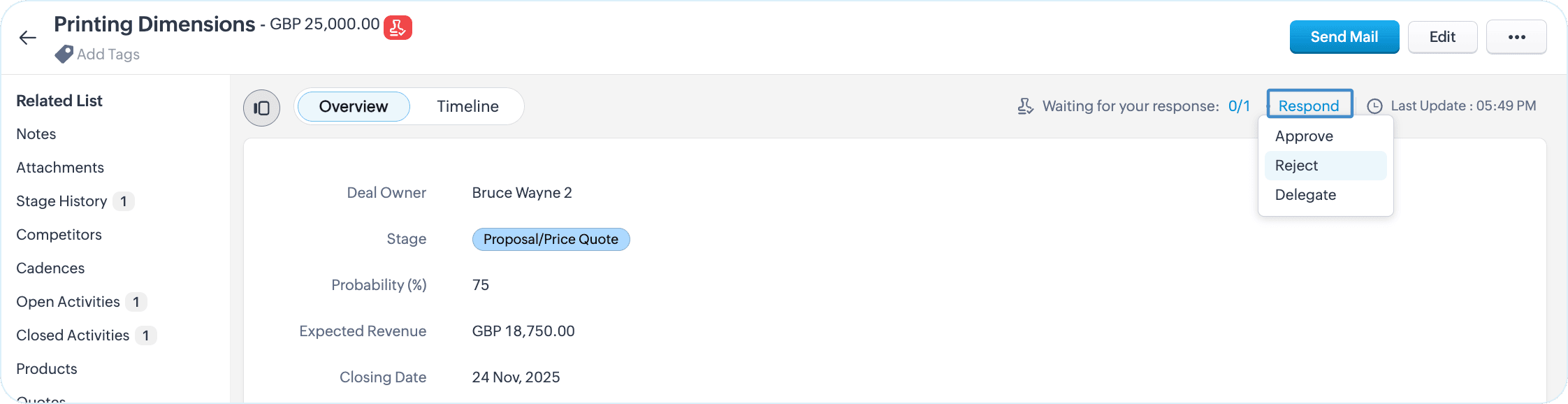Open Stage History in Related List
Image resolution: width=1568 pixels, height=404 pixels.
point(61,201)
